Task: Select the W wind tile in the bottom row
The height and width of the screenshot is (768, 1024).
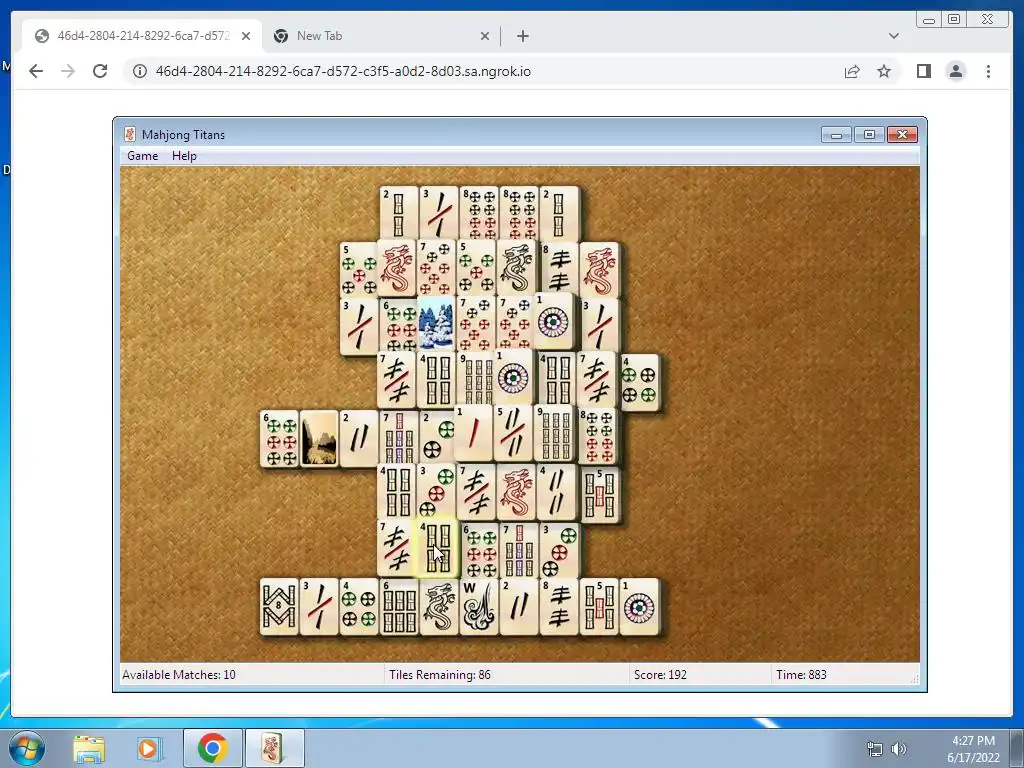Action: click(x=479, y=607)
